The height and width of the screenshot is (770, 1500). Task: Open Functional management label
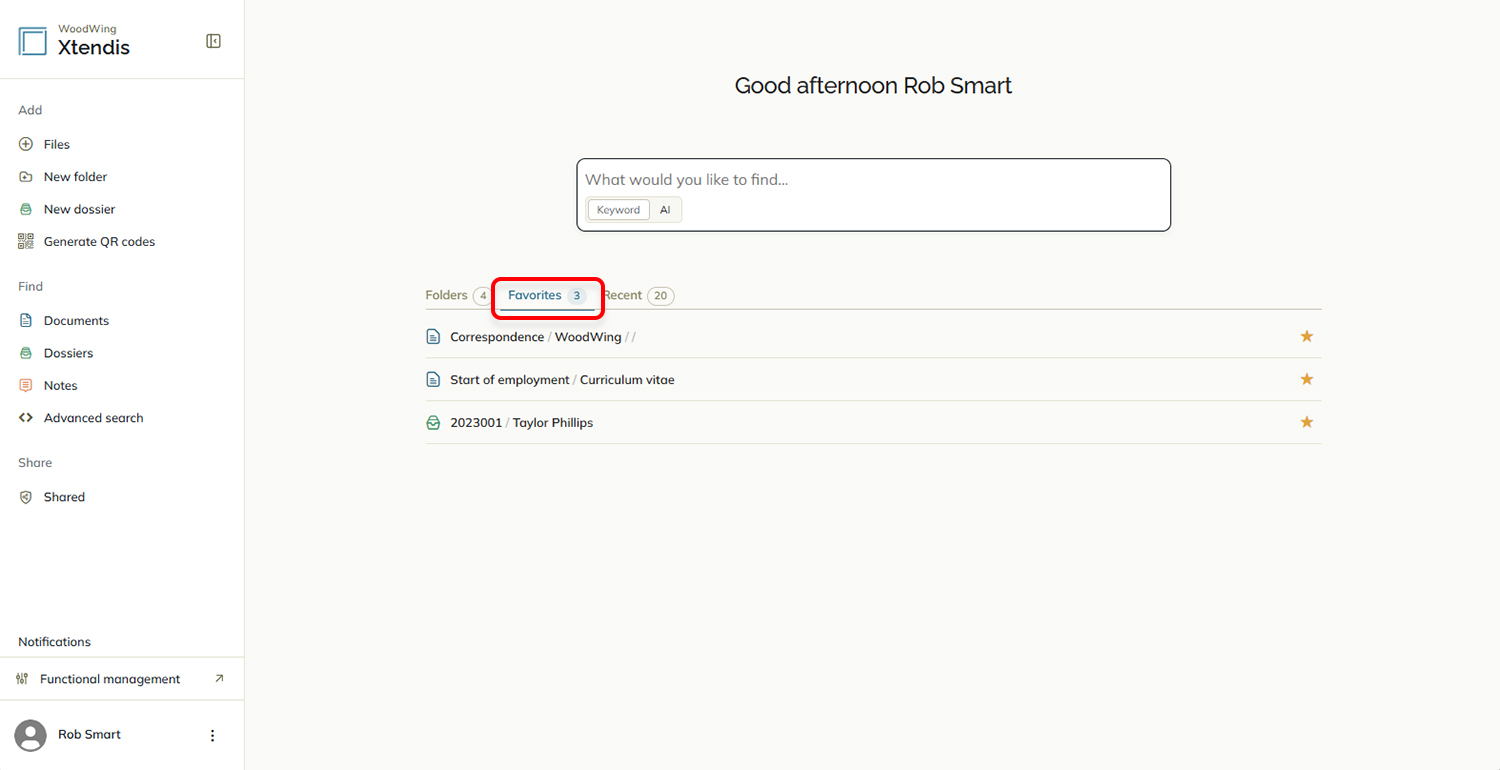coord(110,679)
